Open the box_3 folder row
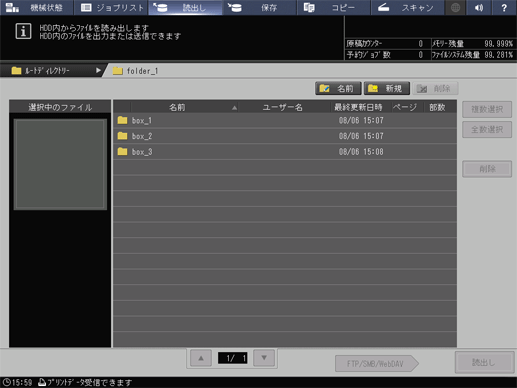The width and height of the screenshot is (517, 388). tap(285, 152)
